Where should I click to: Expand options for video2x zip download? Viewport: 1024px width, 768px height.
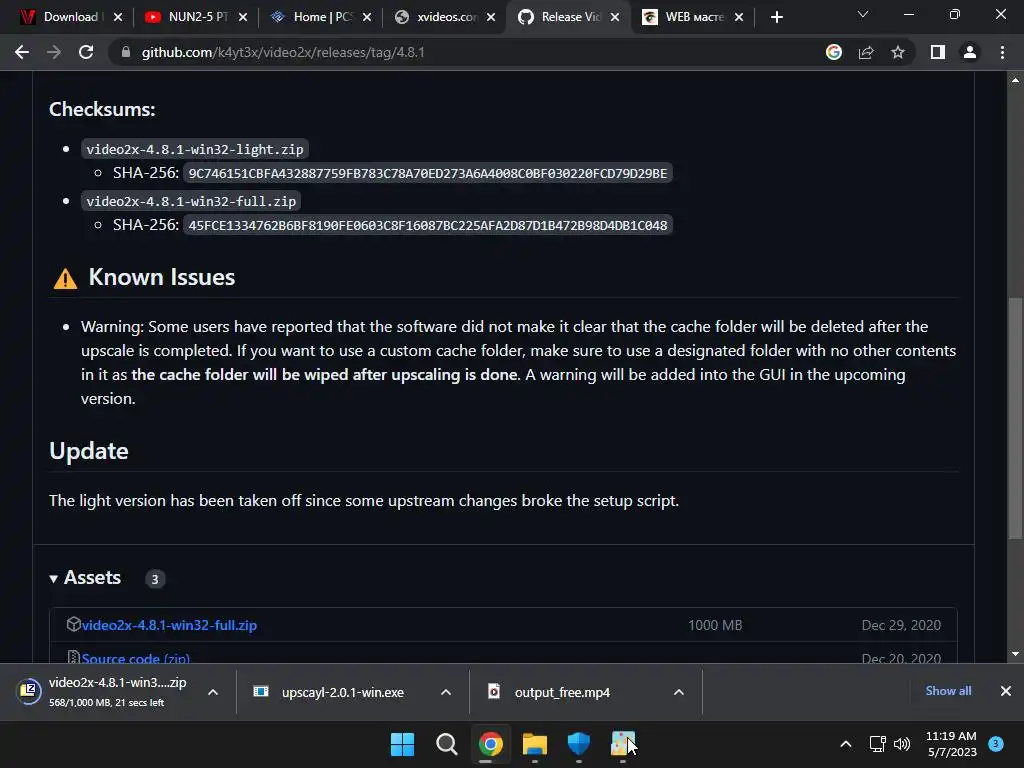point(213,692)
